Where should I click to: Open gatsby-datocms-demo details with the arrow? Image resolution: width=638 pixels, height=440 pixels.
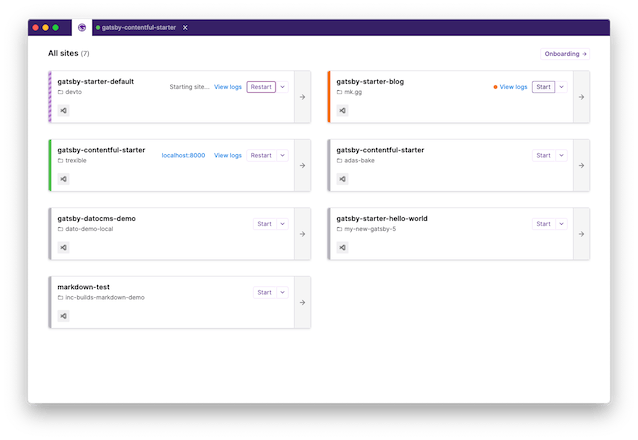click(302, 234)
